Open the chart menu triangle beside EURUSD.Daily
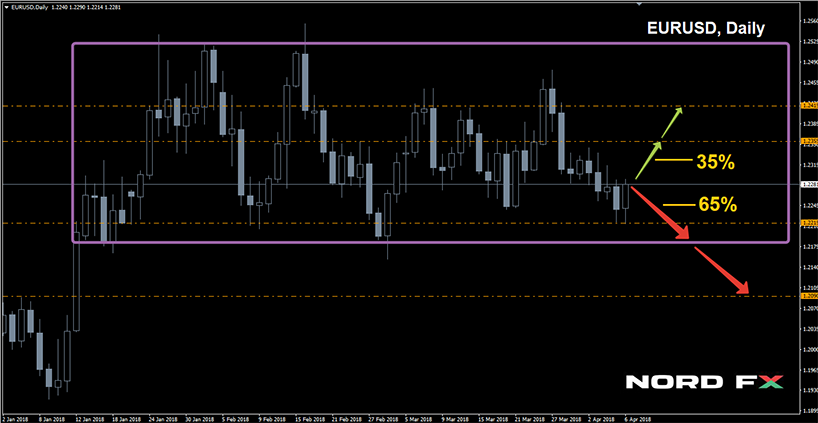 pos(6,7)
